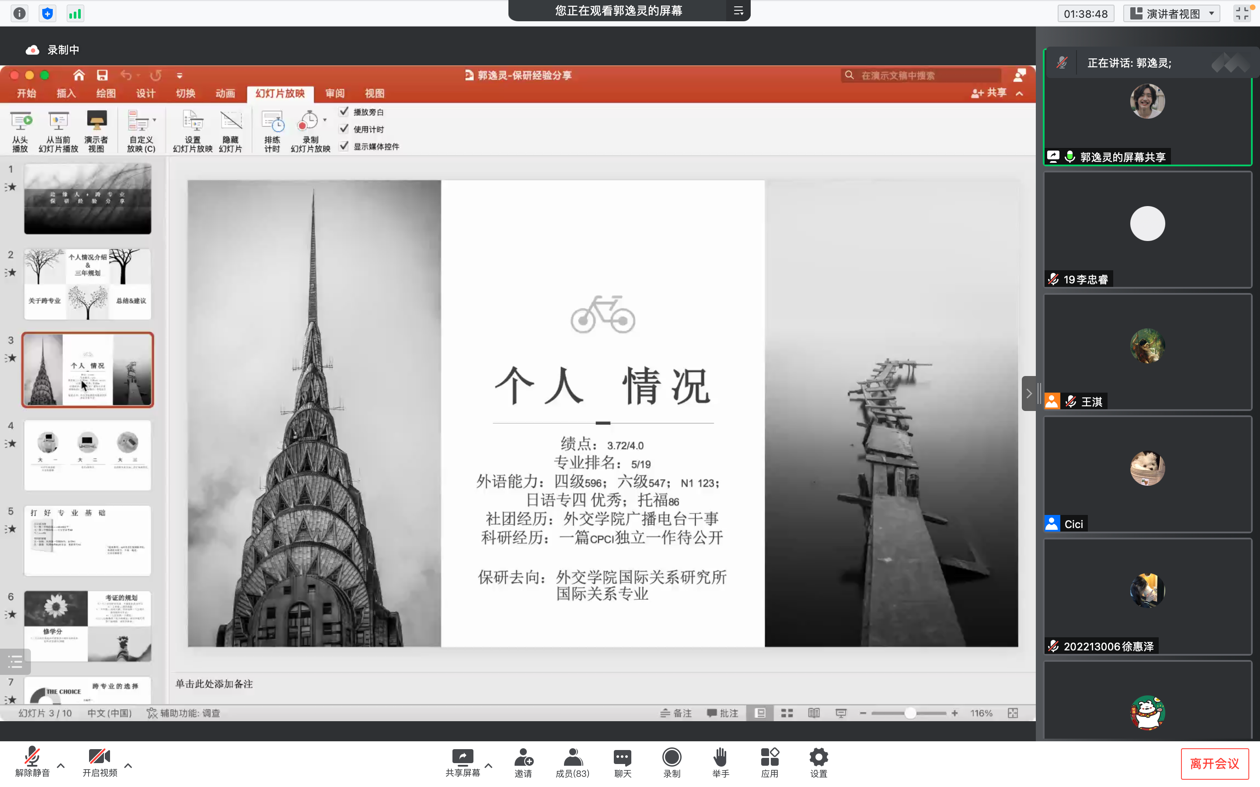Uncheck the 播放旁白 checkbox
Screen dimensions: 1260x787
(x=345, y=112)
